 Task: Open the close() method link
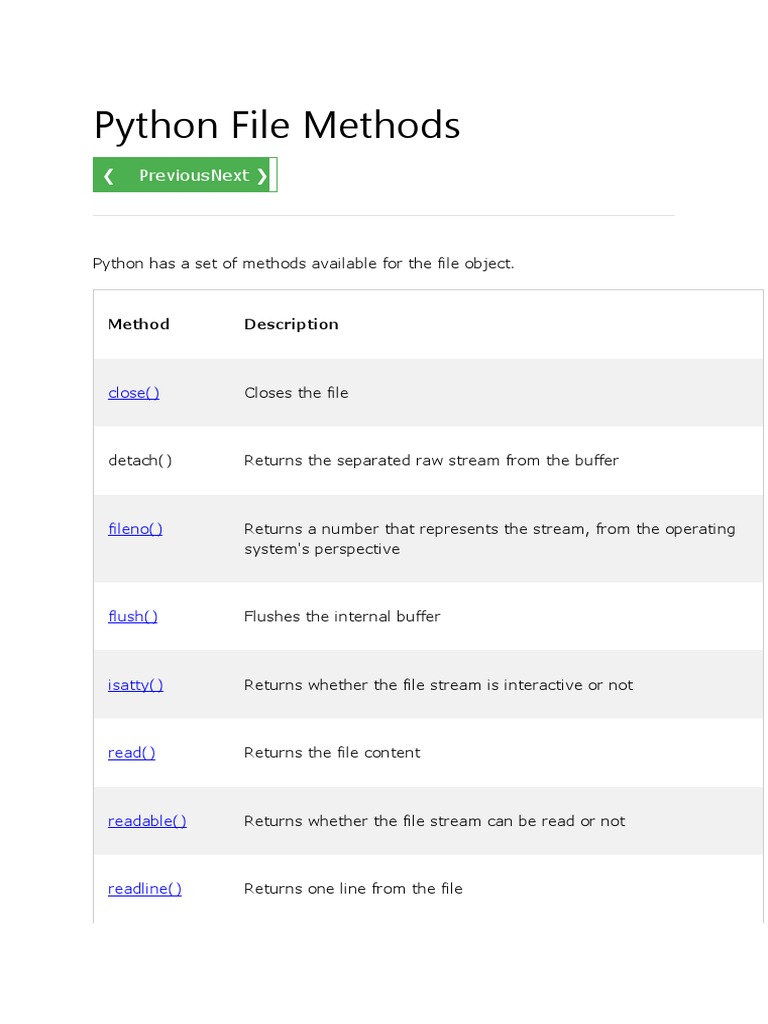(x=133, y=393)
